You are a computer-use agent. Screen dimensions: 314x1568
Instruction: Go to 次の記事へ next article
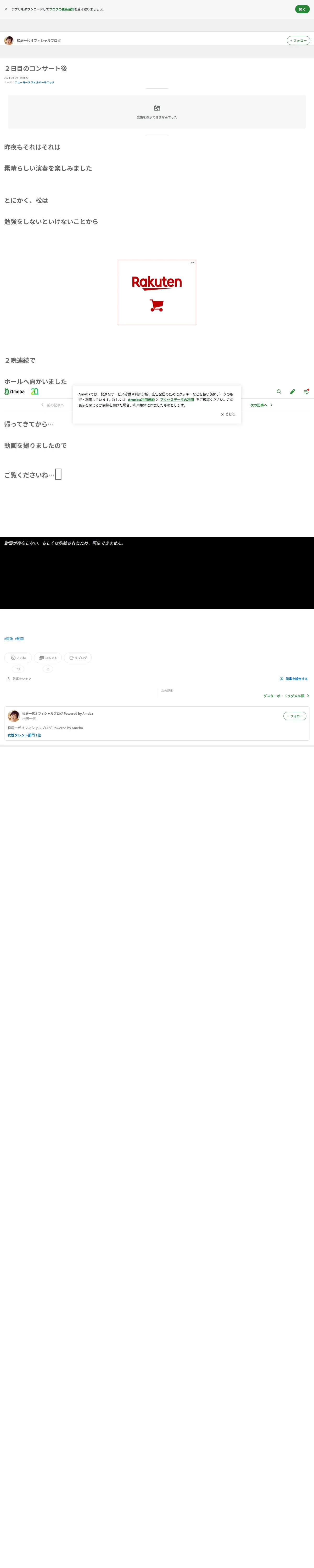tap(262, 405)
